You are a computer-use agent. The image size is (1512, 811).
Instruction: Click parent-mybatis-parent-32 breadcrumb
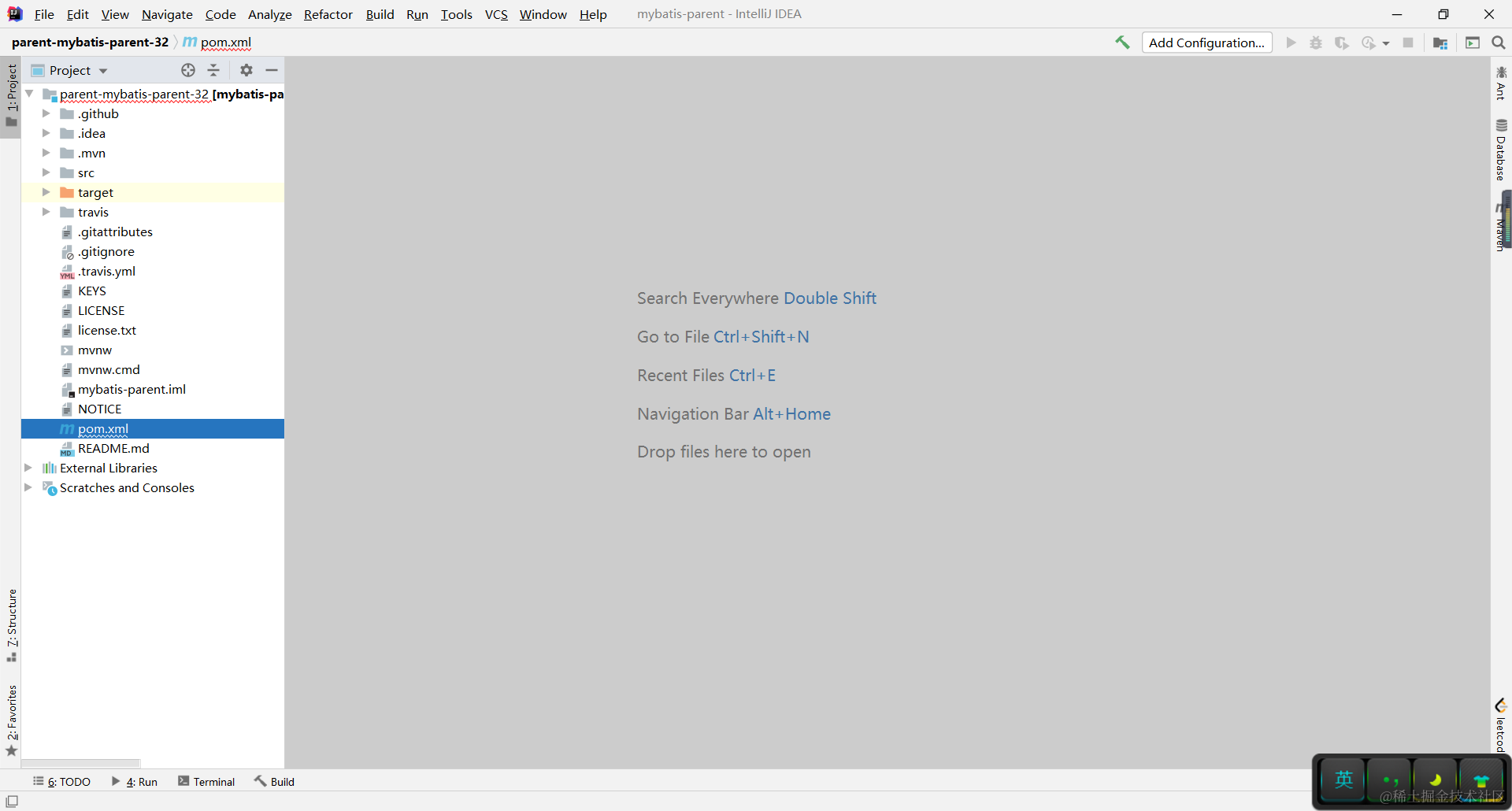90,42
